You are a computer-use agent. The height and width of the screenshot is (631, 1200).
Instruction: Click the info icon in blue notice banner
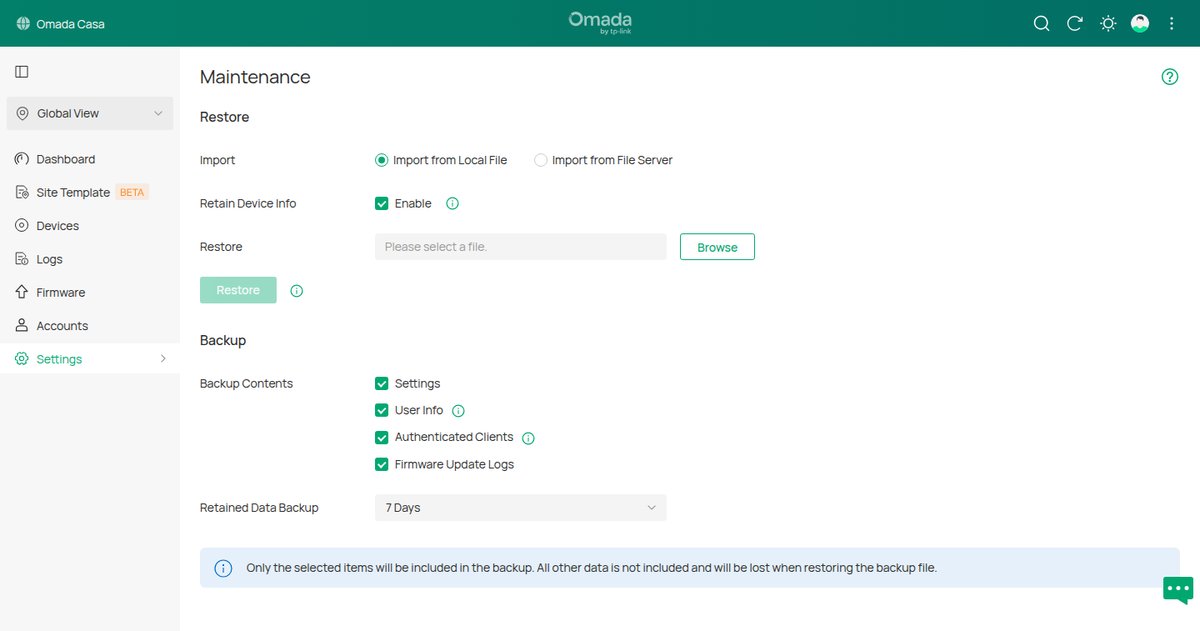click(x=224, y=568)
